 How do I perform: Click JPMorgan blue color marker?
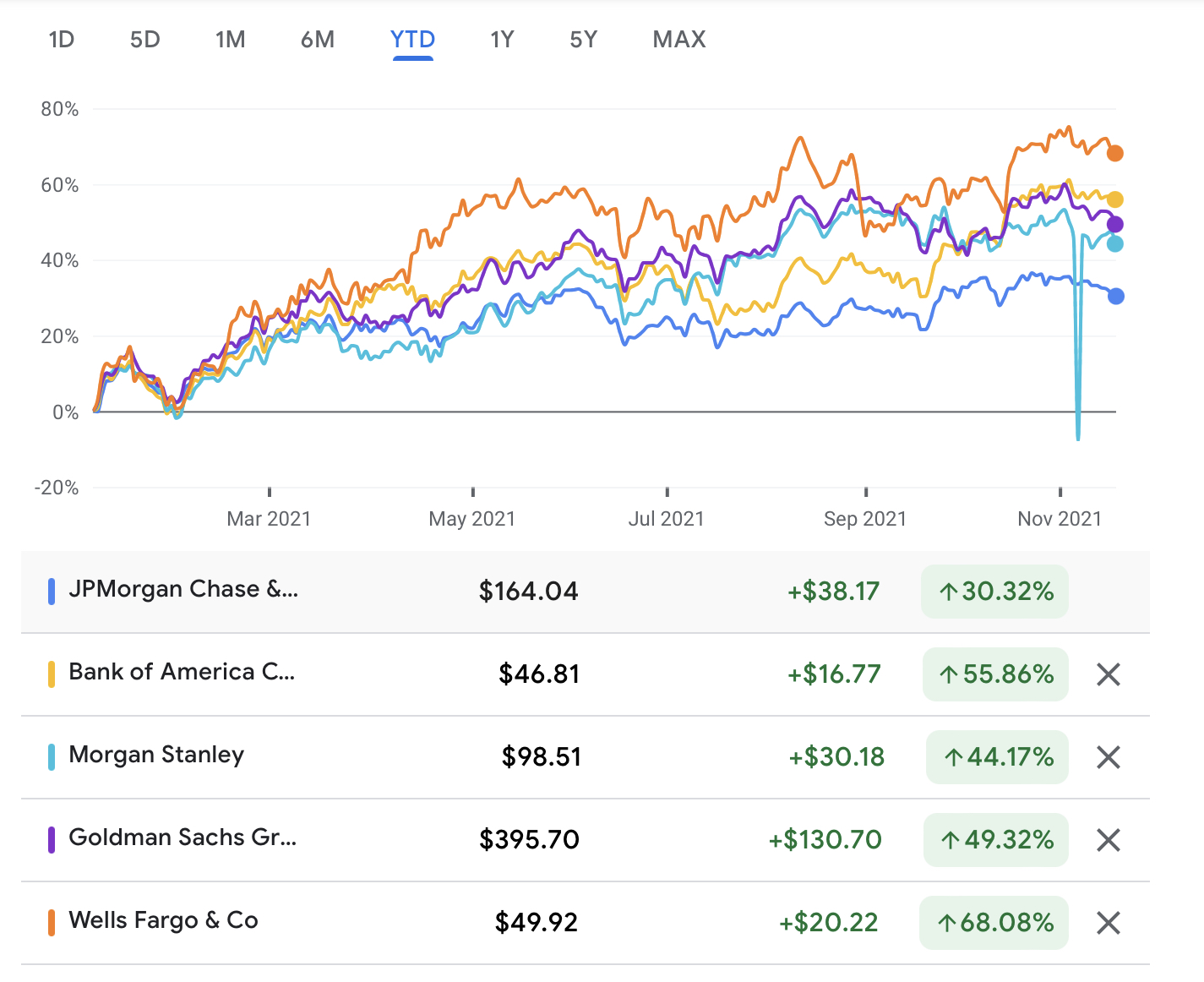(52, 592)
